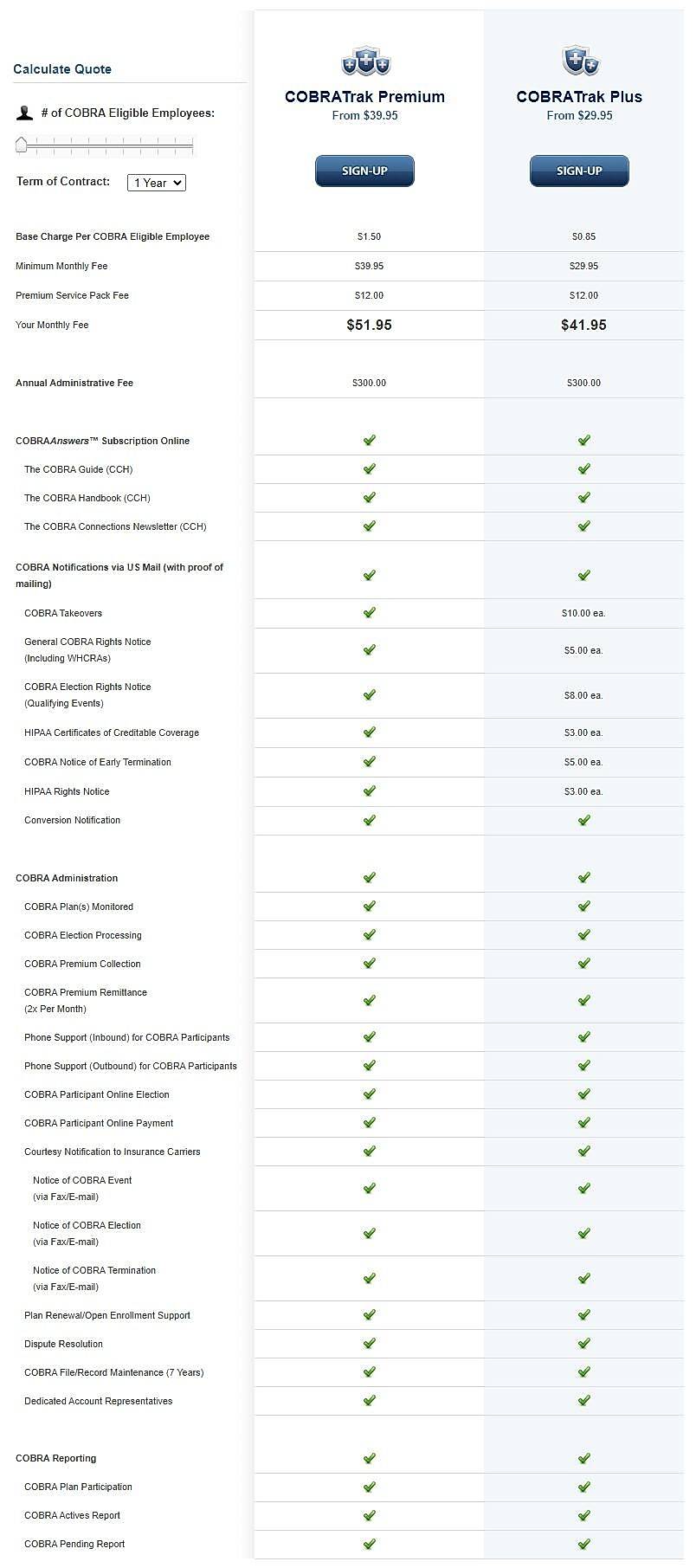Click the COBRATrak Premium shield icon

(364, 61)
